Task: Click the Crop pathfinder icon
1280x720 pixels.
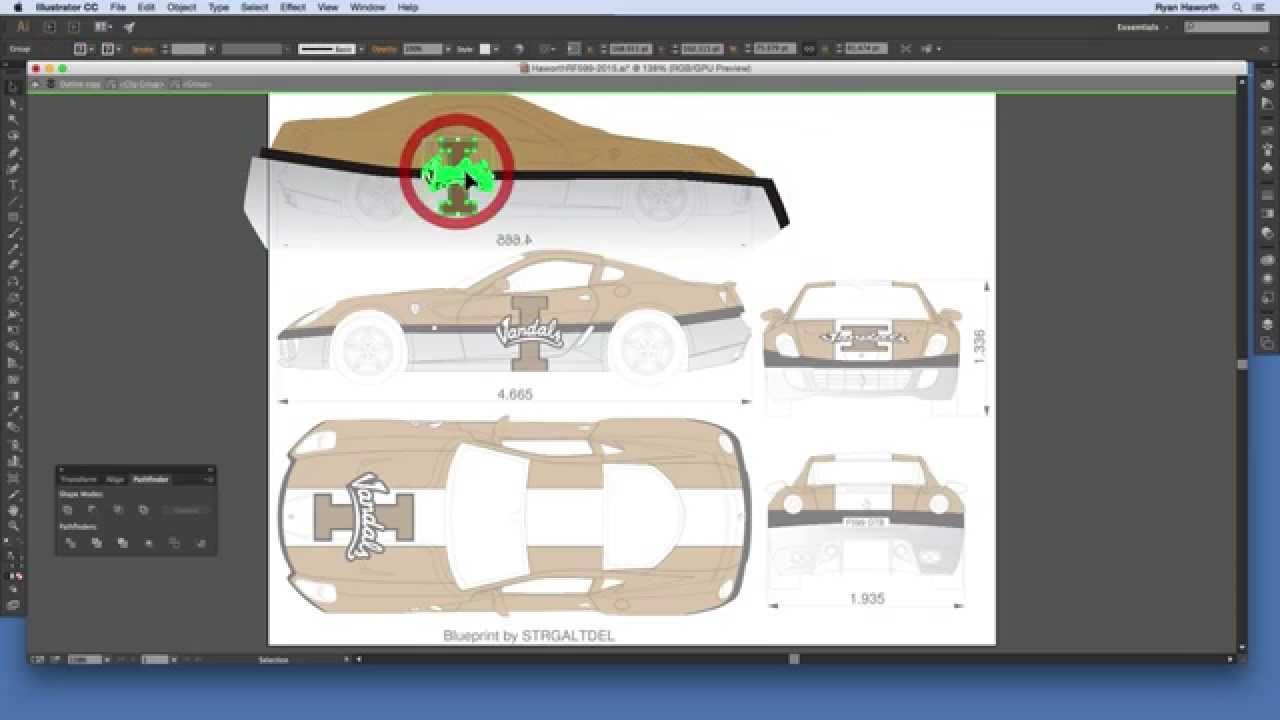Action: click(x=149, y=543)
